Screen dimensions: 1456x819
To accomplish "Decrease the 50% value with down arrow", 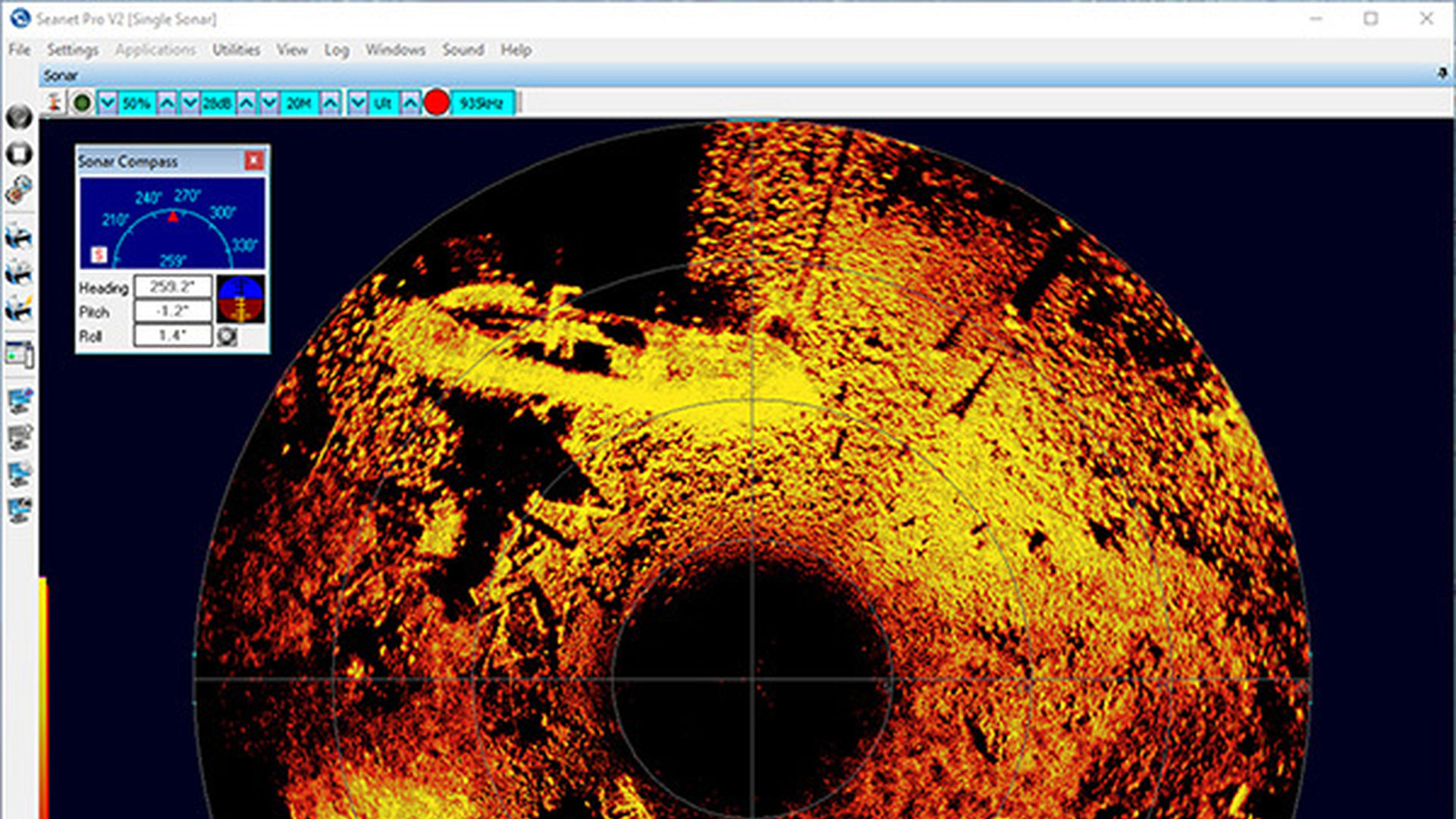I will [x=108, y=103].
